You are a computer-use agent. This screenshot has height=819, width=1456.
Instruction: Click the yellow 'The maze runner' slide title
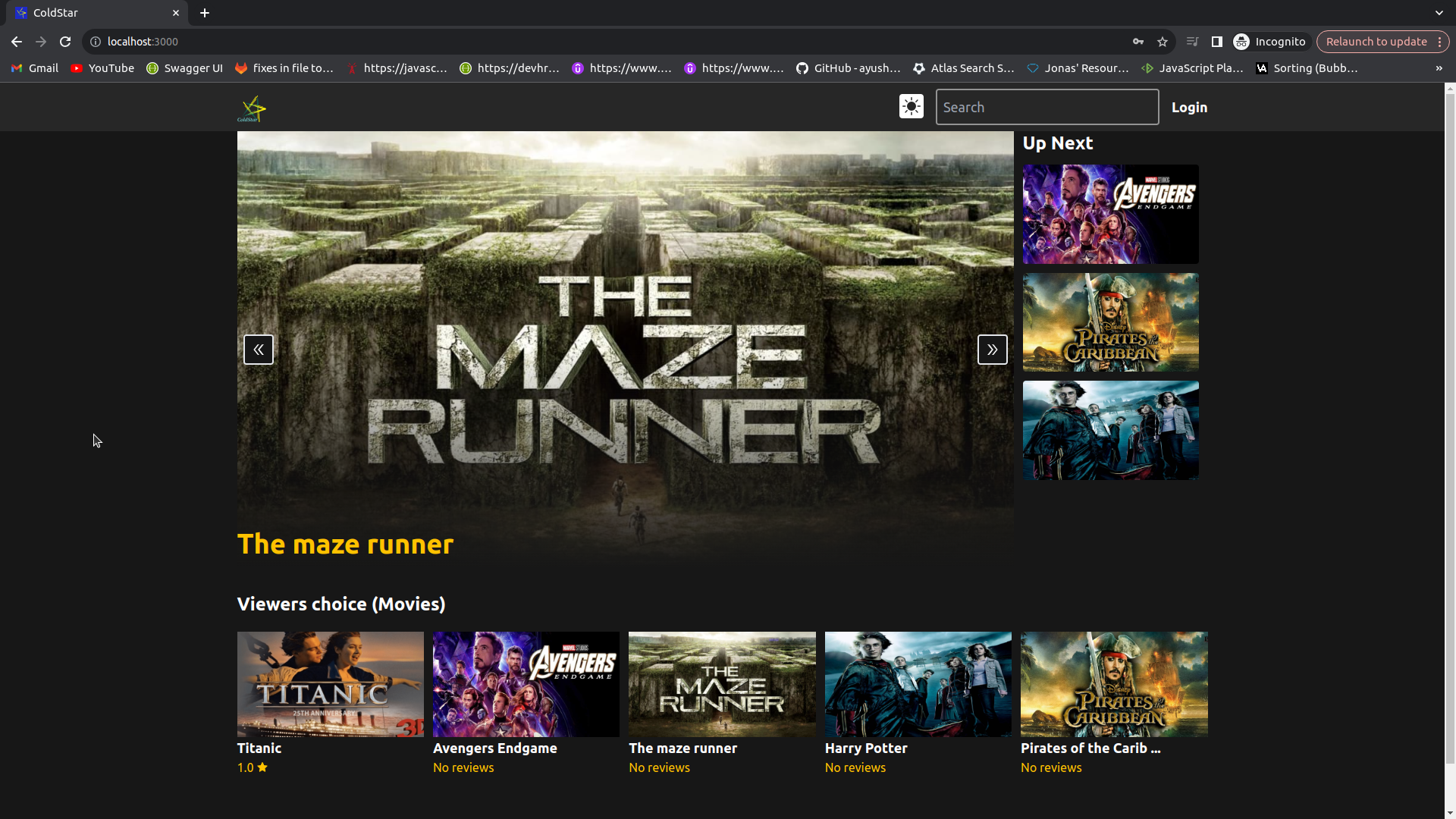(x=345, y=544)
